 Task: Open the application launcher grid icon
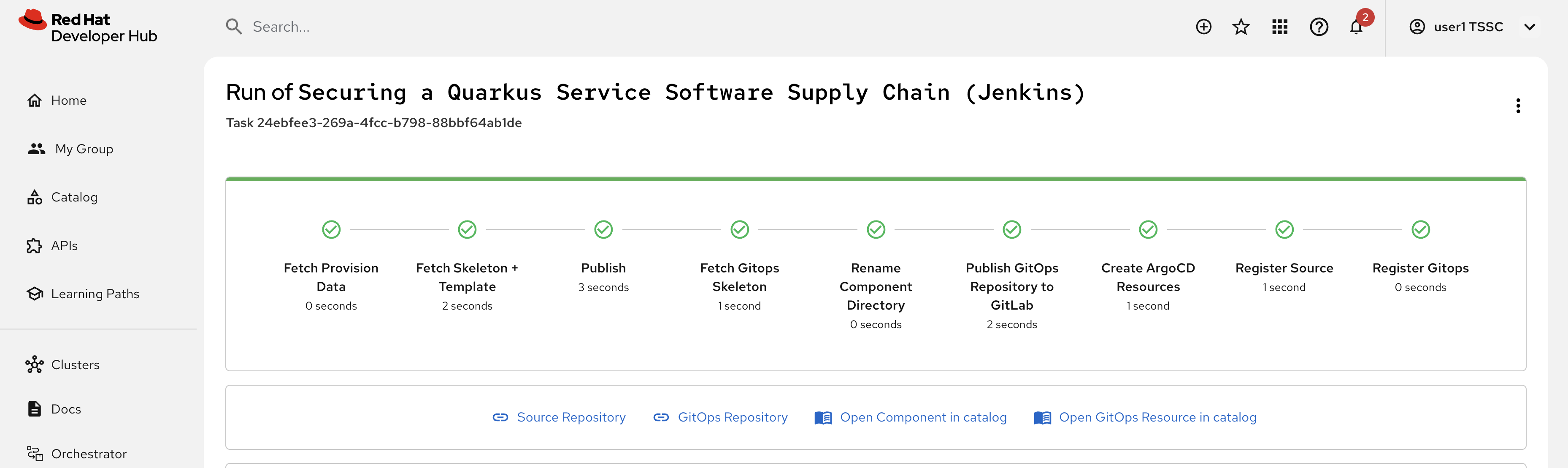(1279, 27)
